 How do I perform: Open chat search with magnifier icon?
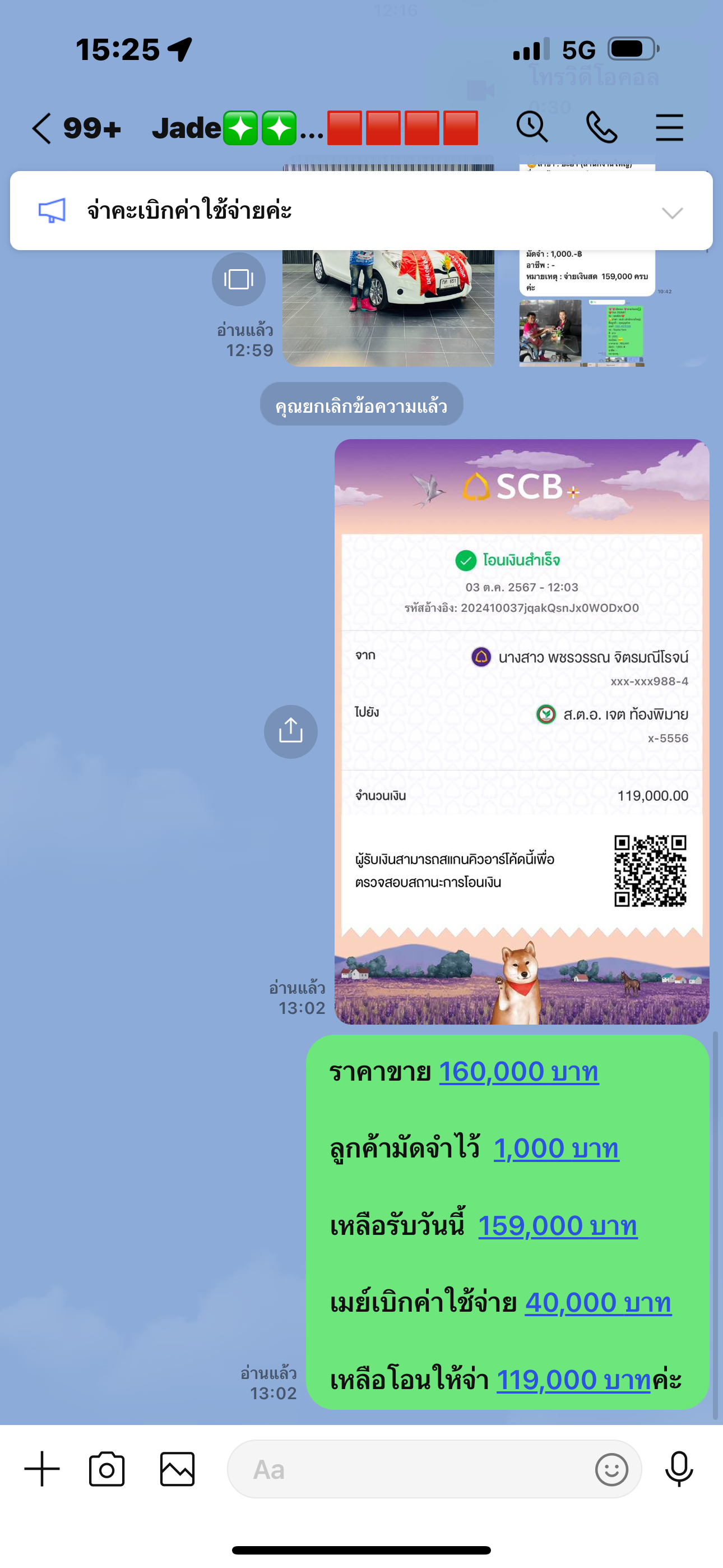pyautogui.click(x=532, y=127)
